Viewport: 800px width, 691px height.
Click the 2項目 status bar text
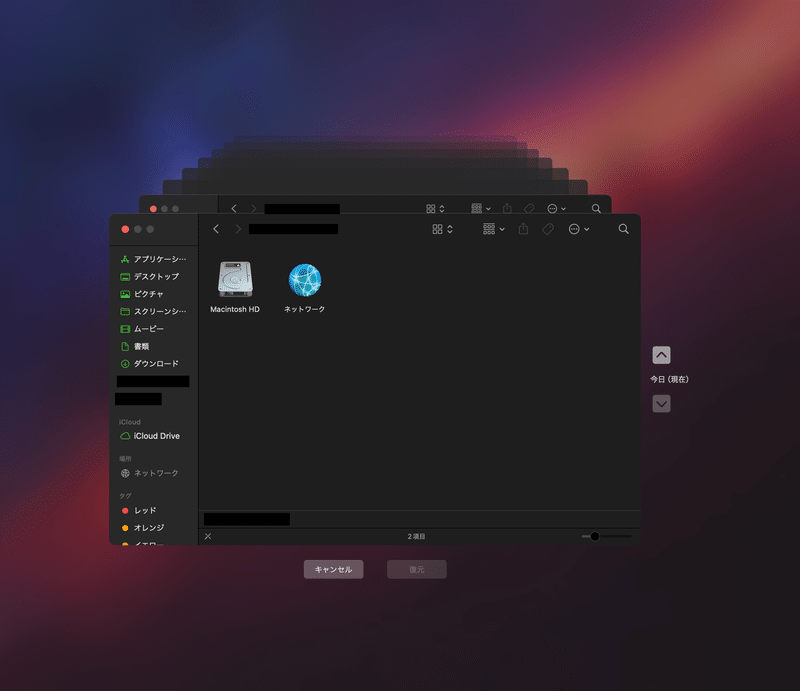[416, 536]
